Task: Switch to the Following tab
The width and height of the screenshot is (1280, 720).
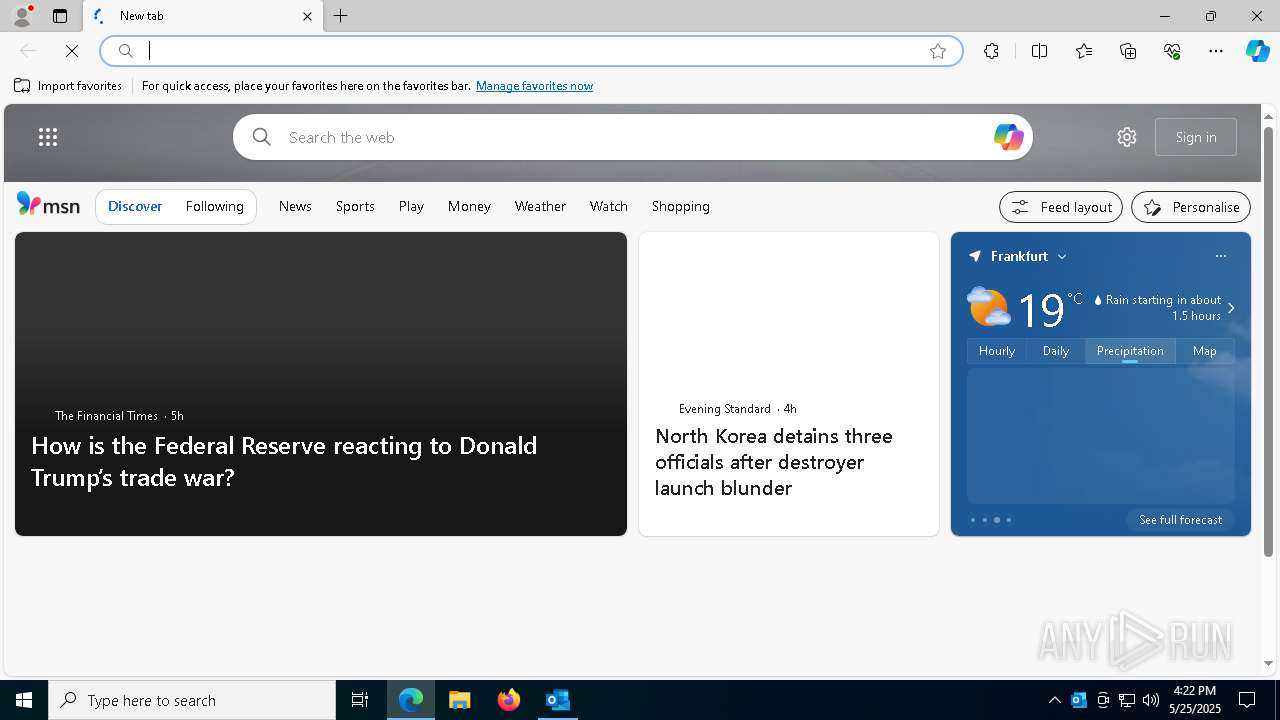Action: (x=214, y=206)
